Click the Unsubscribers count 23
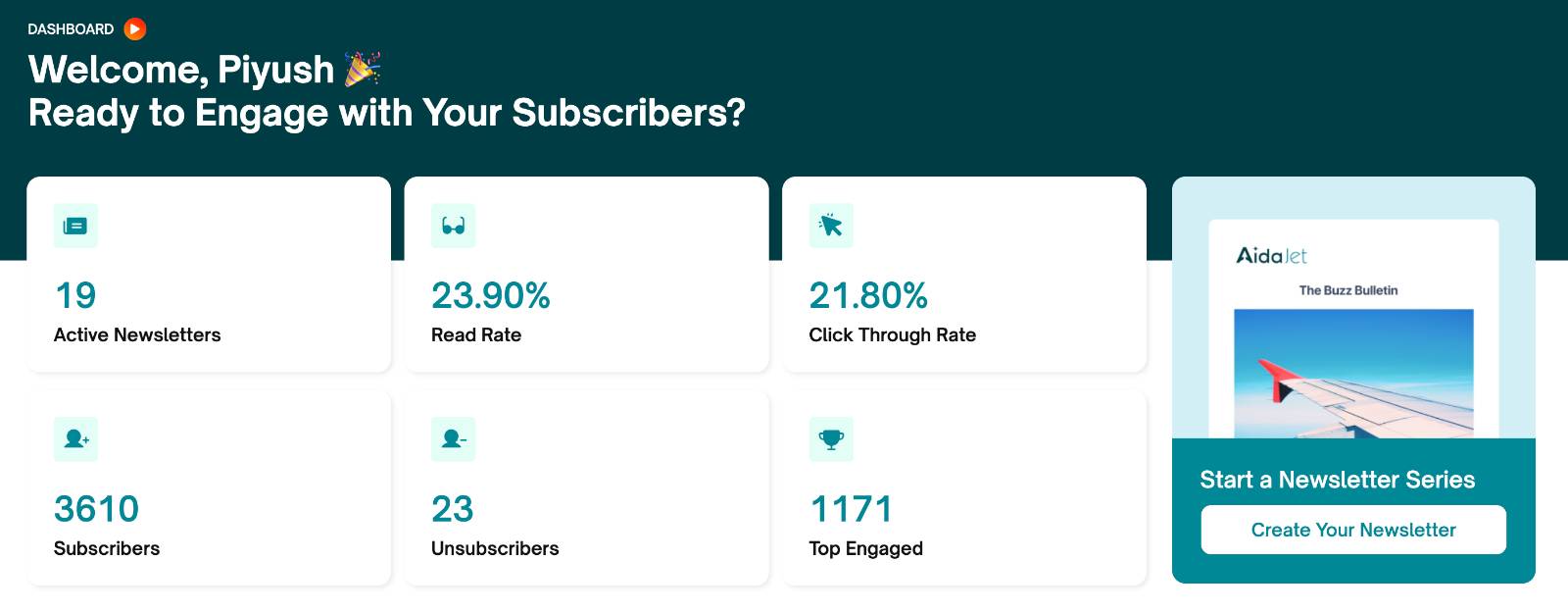Image resolution: width=1568 pixels, height=612 pixels. 453,508
